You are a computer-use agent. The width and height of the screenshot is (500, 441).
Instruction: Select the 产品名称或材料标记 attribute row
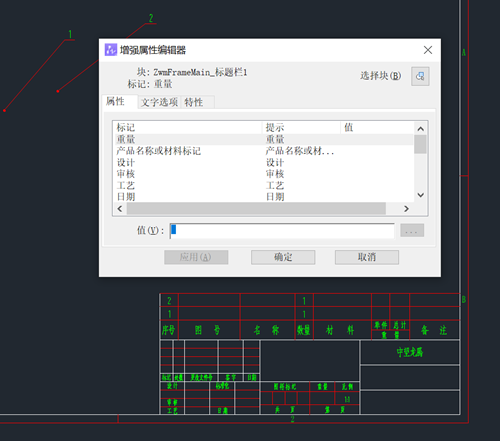coord(264,151)
